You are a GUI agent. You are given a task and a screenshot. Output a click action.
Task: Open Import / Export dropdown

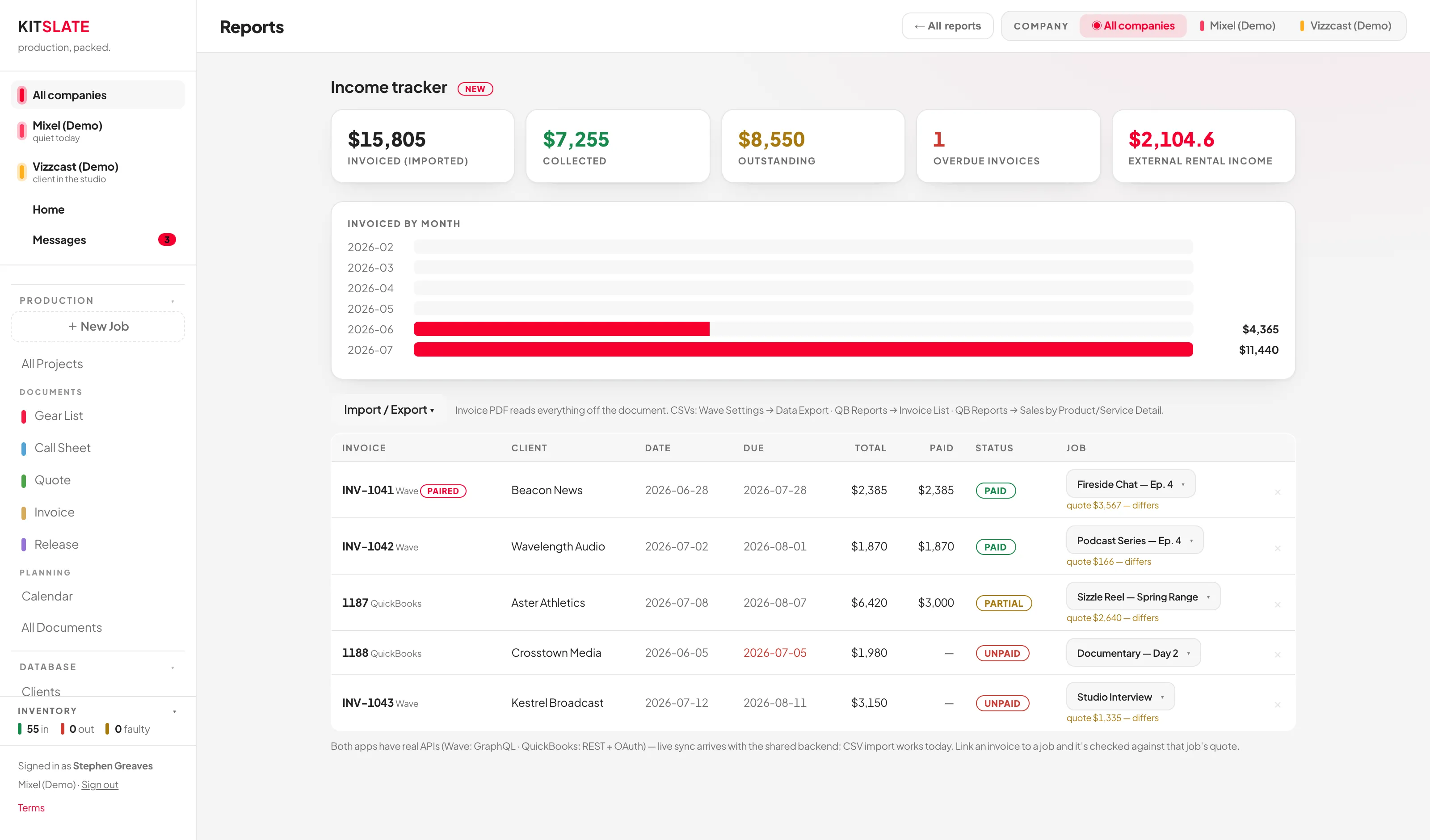pyautogui.click(x=389, y=410)
